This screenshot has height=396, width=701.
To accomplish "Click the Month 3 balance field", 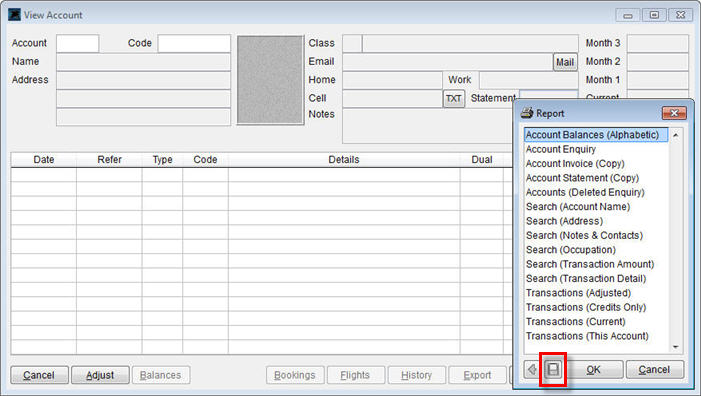I will pos(658,44).
